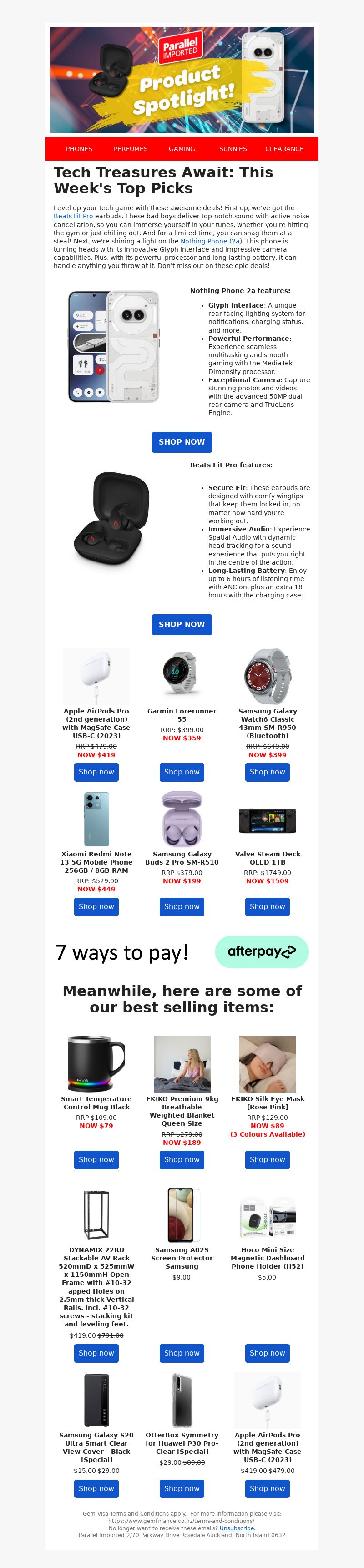Go to the GAMING category

[x=182, y=148]
